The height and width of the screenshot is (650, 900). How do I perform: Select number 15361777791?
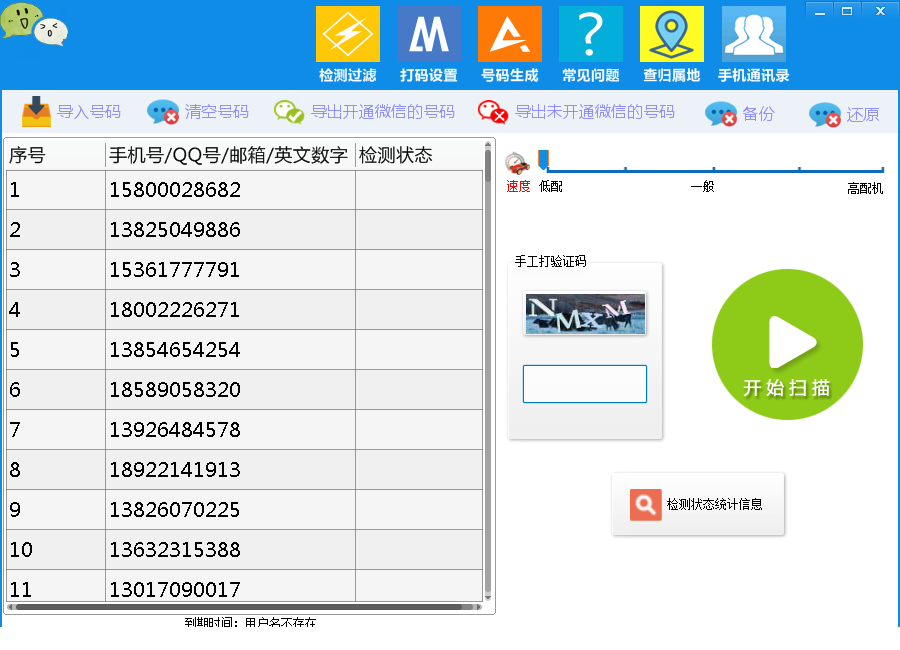click(174, 270)
